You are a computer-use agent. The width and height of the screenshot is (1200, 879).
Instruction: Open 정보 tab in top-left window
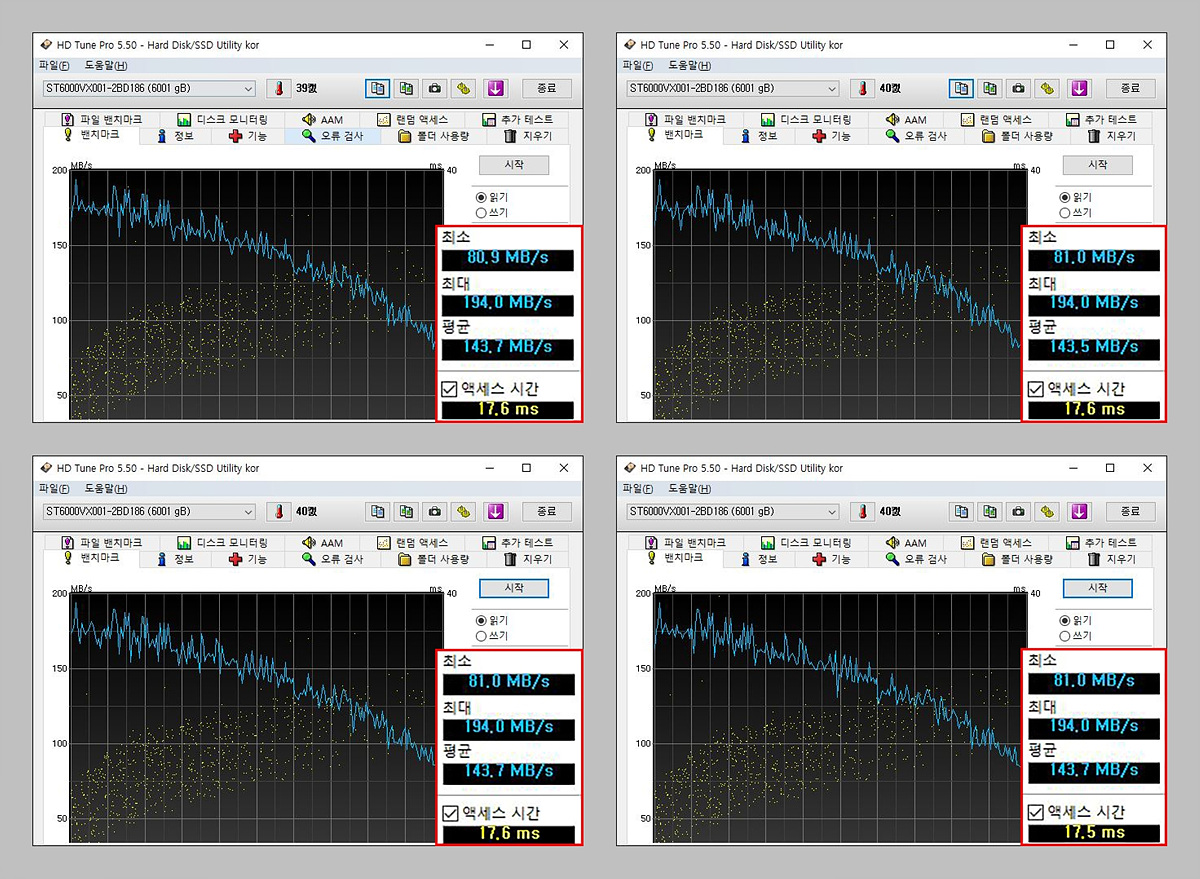tap(175, 136)
